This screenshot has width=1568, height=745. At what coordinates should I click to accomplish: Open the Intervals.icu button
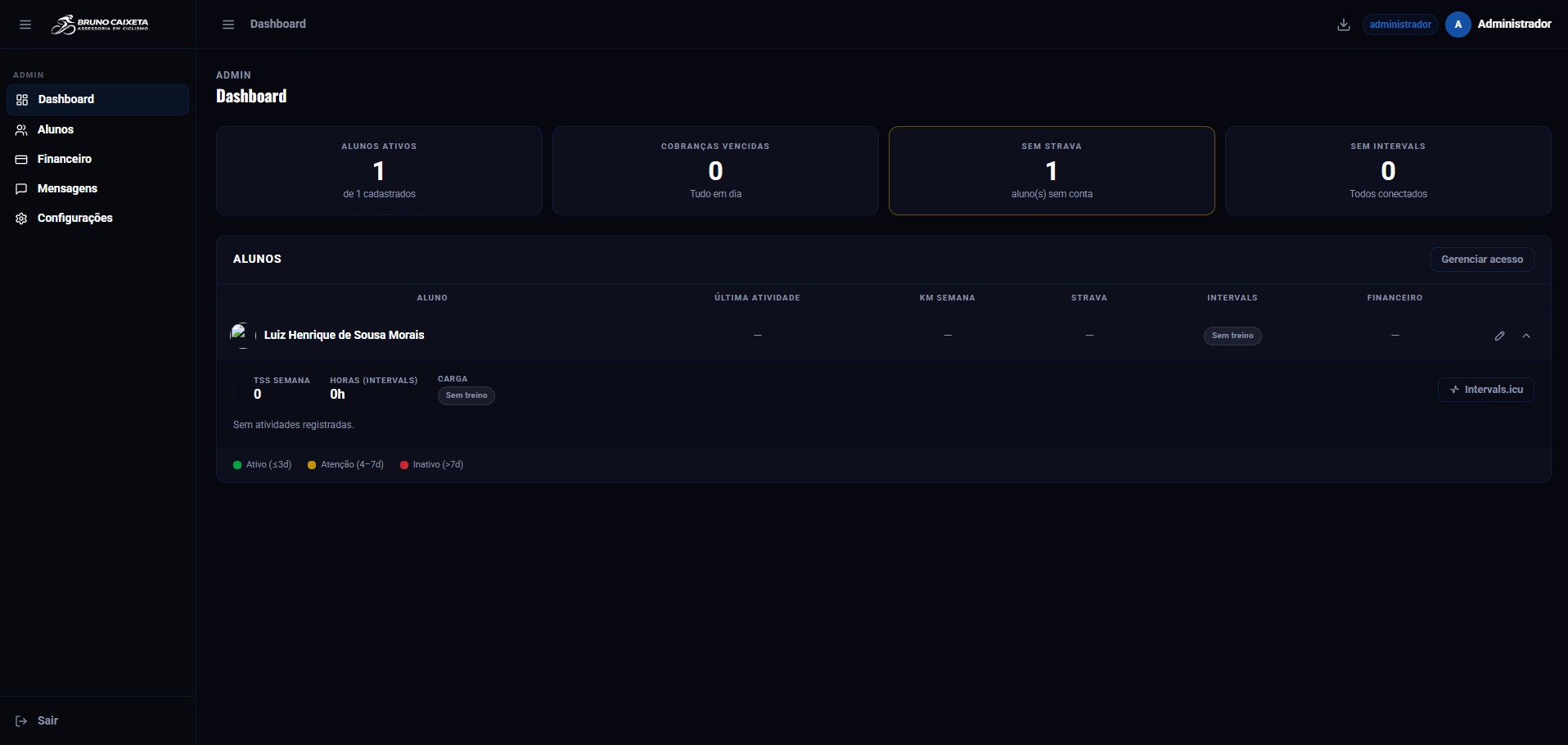pos(1486,390)
